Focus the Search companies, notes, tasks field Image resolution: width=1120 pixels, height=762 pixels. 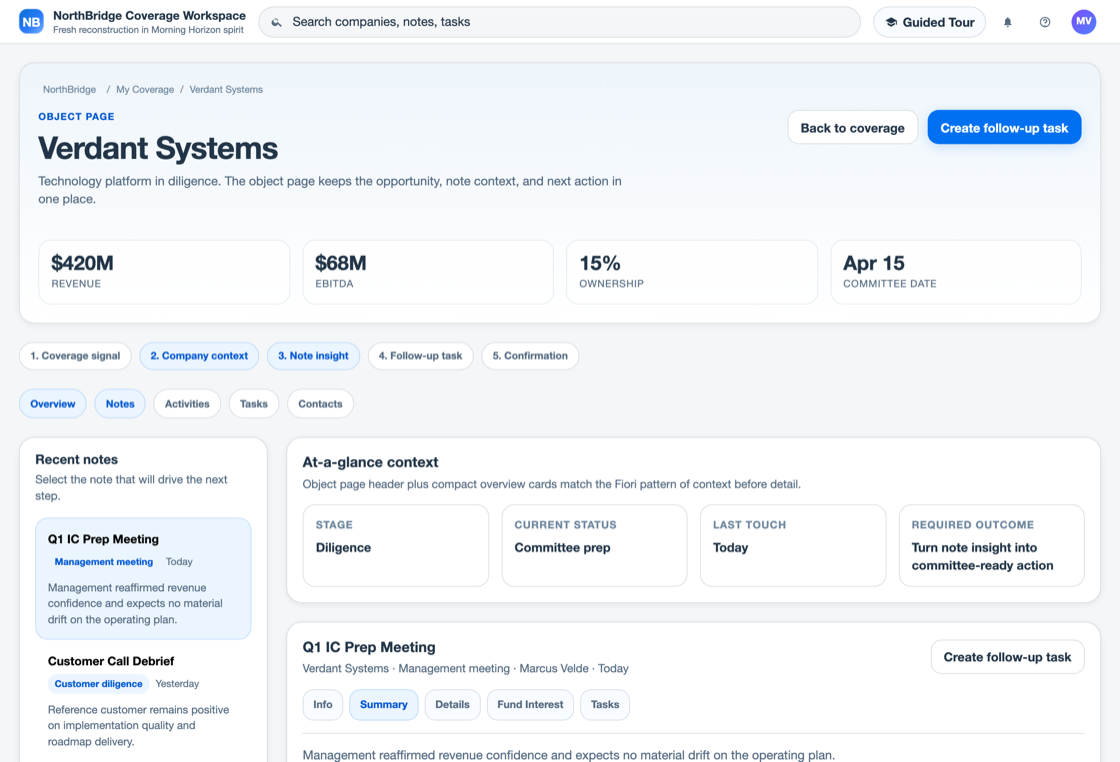[559, 22]
